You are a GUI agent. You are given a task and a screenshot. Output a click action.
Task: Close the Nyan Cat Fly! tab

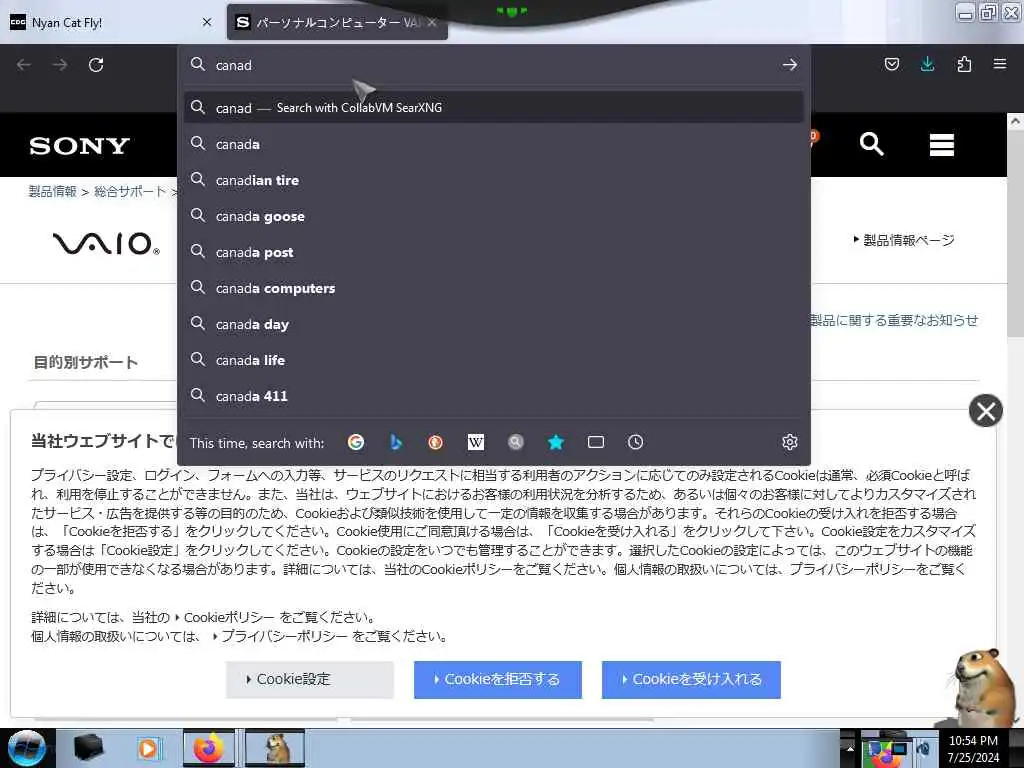pos(207,22)
